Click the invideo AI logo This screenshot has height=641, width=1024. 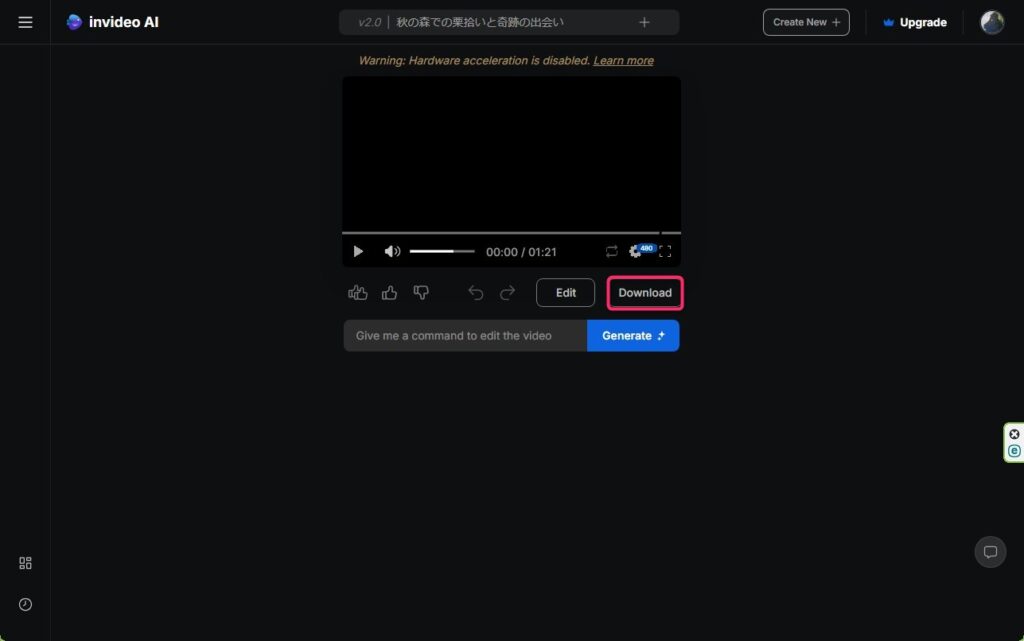point(112,22)
